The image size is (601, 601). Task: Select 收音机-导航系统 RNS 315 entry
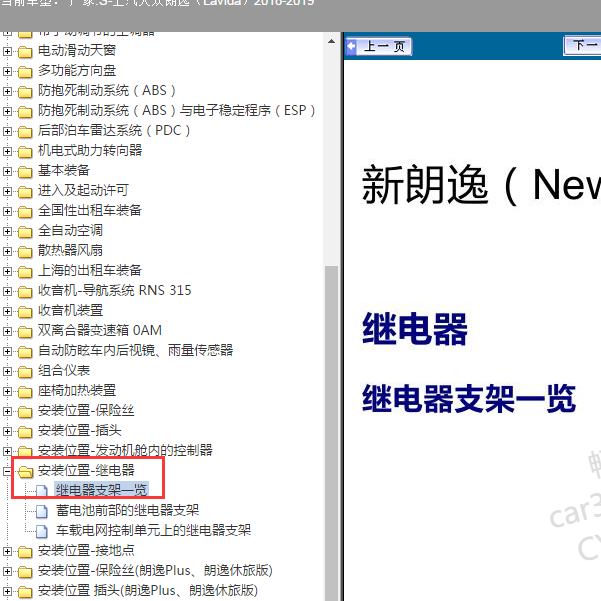tap(114, 291)
